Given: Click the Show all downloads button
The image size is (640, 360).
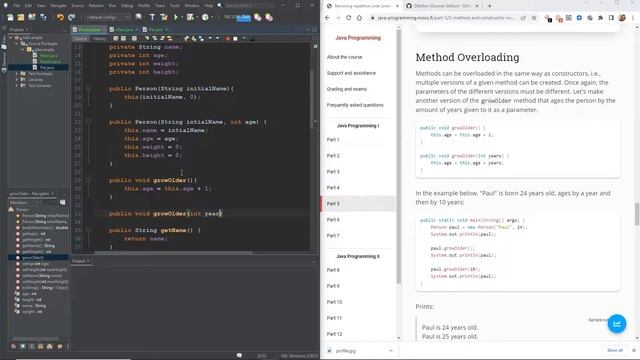Looking at the screenshot, I should pos(615,350).
